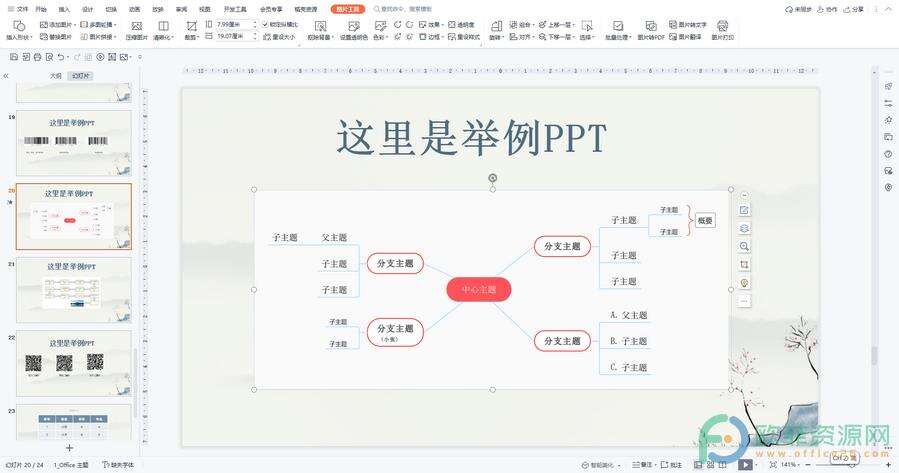Toggle 备注 notes pane in status bar

pos(642,464)
